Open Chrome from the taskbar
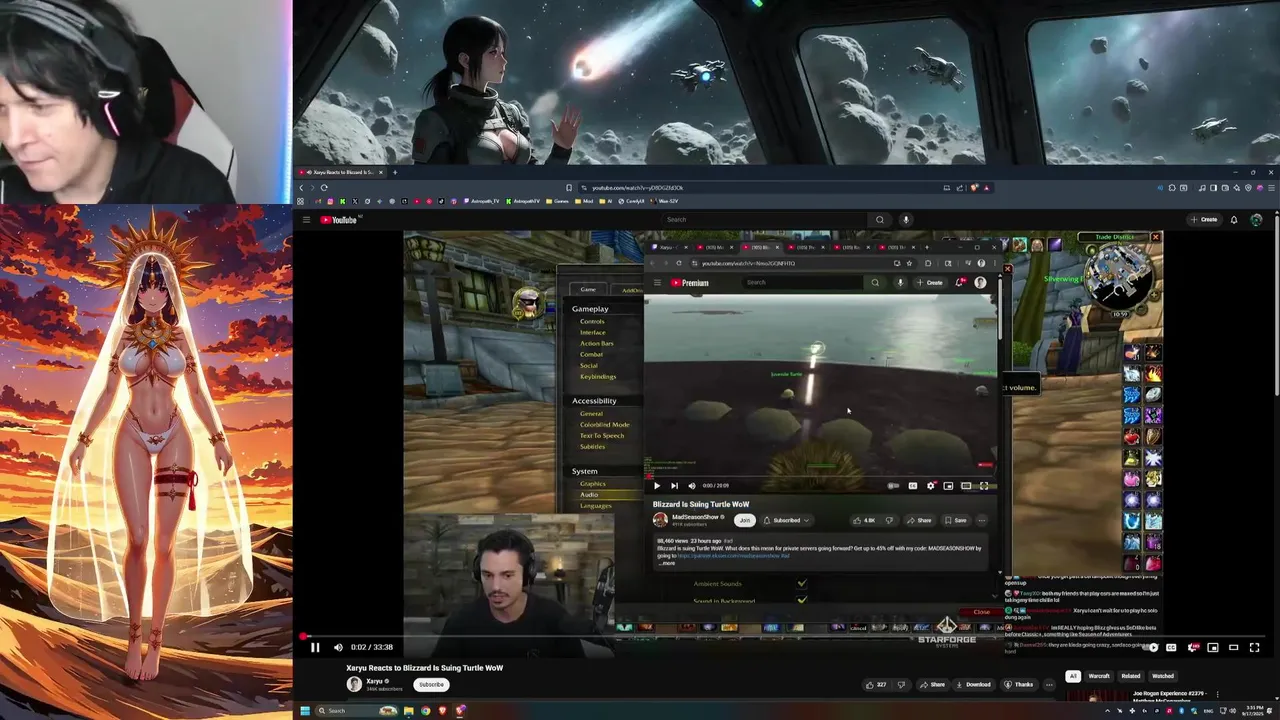The image size is (1280, 720). click(426, 711)
